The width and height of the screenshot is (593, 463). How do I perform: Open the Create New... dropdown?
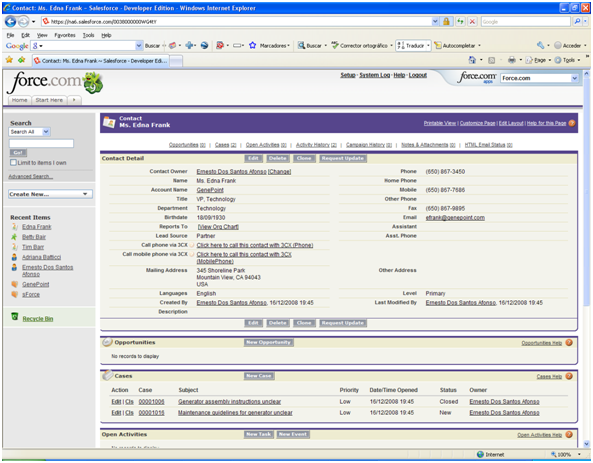(x=50, y=194)
